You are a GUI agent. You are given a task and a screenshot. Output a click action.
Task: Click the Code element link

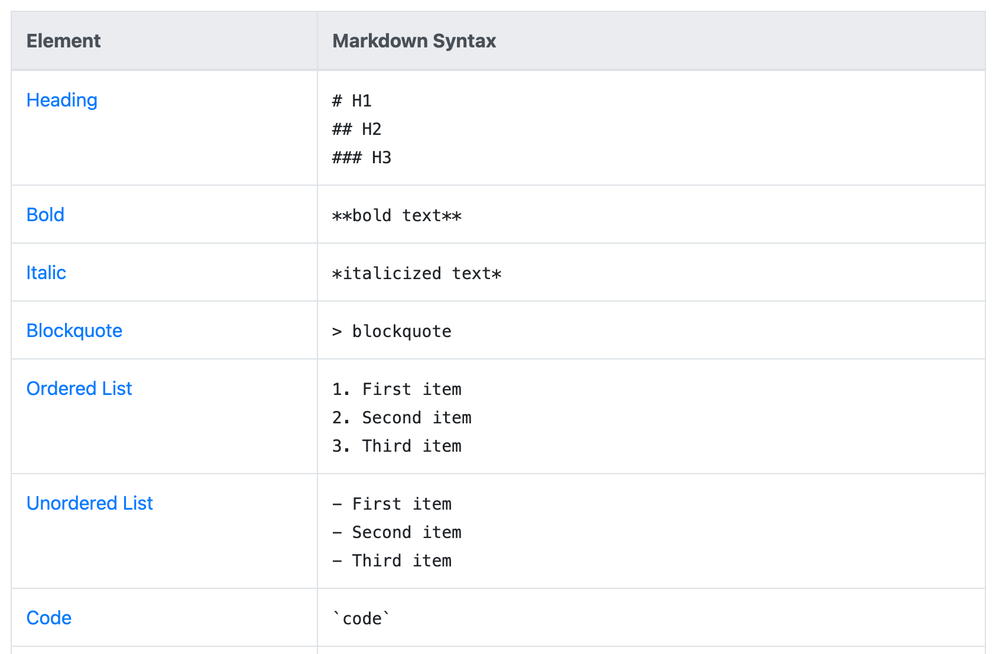[x=49, y=618]
